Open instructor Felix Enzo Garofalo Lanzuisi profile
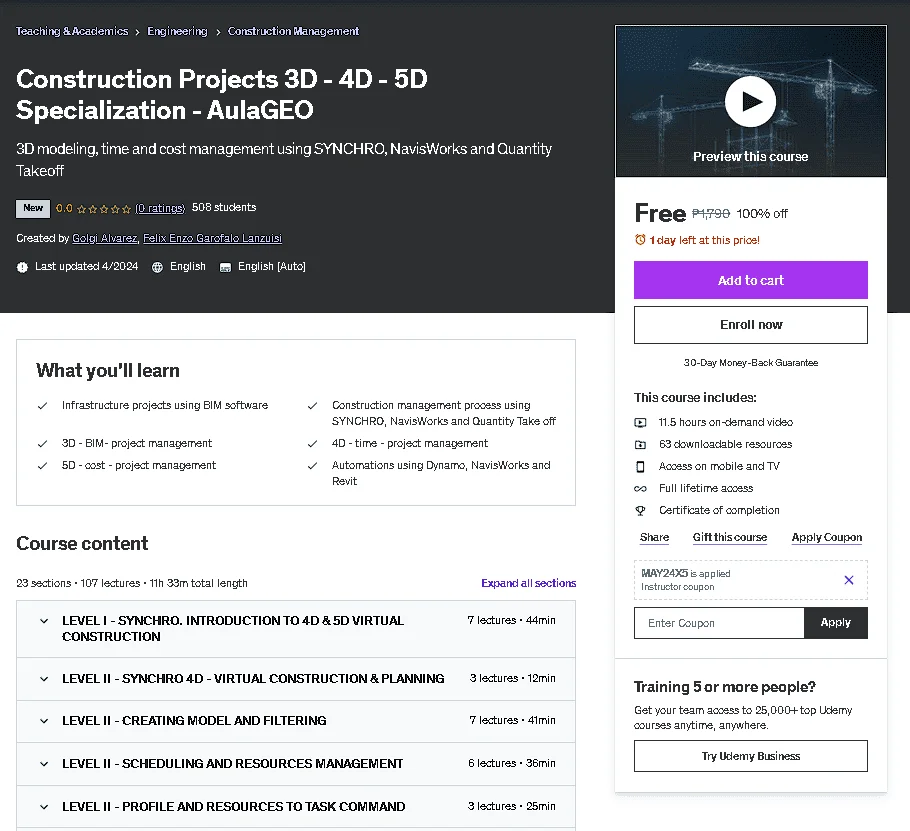Screen dimensions: 910x831 pyautogui.click(x=212, y=239)
